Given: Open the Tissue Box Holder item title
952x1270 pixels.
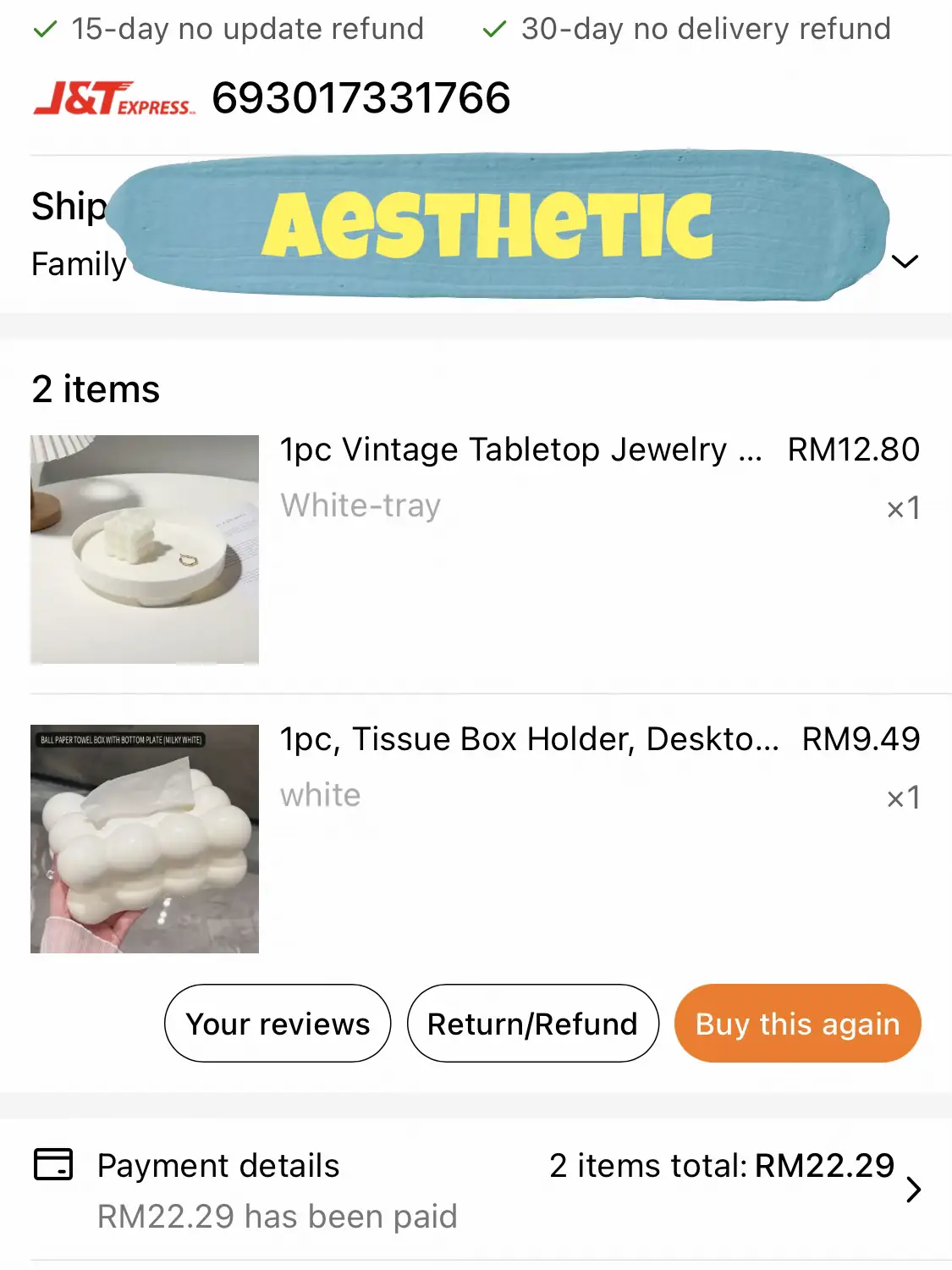Looking at the screenshot, I should (x=529, y=739).
